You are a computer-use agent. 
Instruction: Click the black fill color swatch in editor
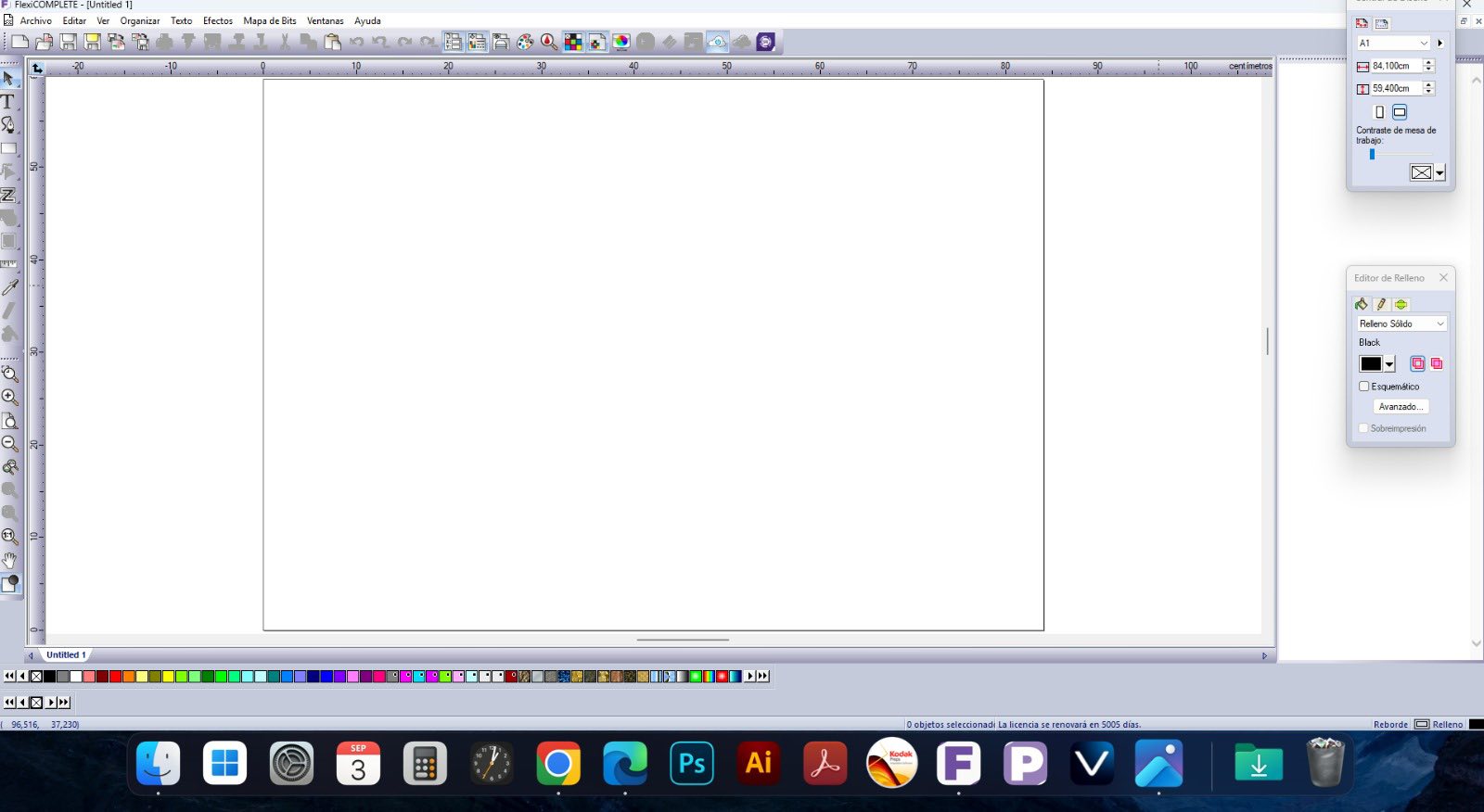pyautogui.click(x=1371, y=364)
